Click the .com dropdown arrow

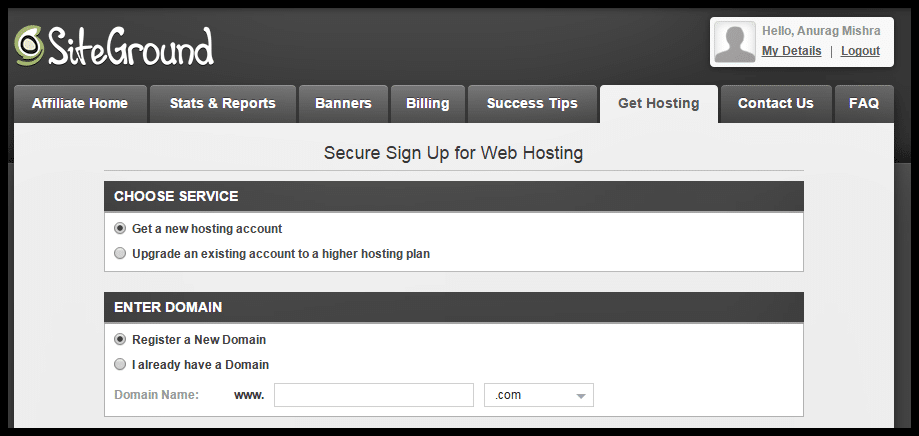[x=581, y=396]
